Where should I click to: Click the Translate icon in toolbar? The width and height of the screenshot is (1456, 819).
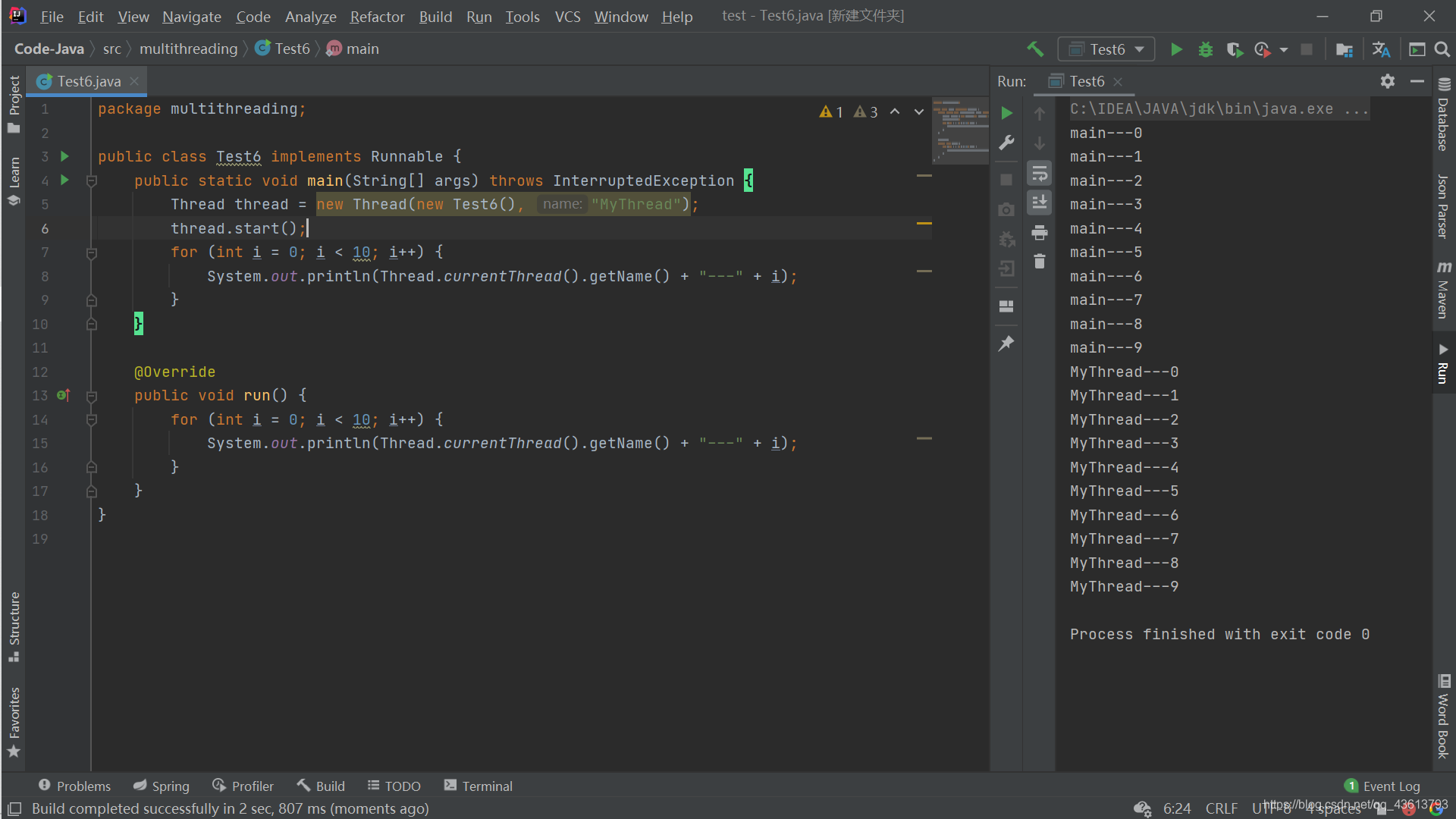(1381, 49)
